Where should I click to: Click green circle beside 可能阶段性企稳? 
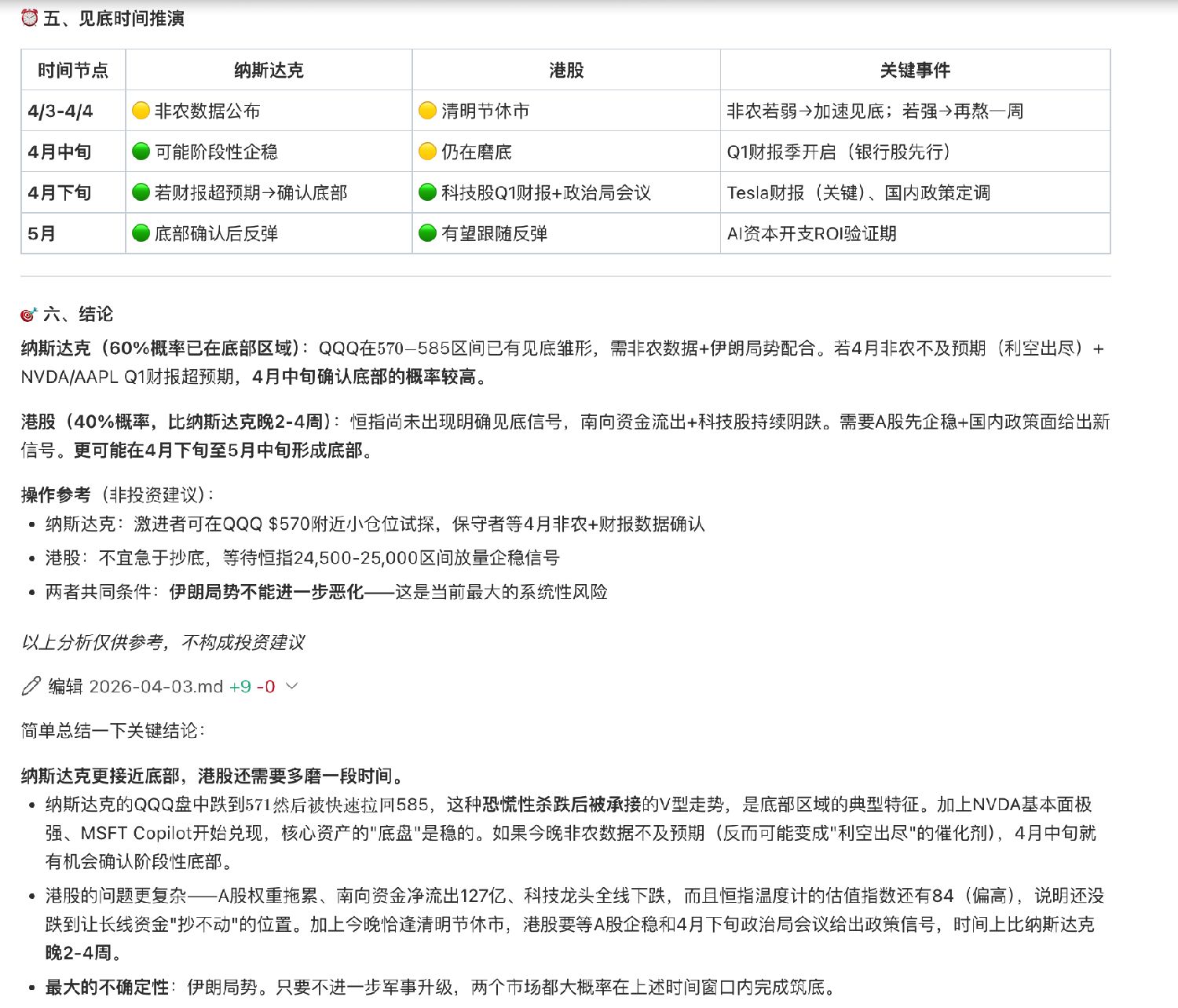141,152
